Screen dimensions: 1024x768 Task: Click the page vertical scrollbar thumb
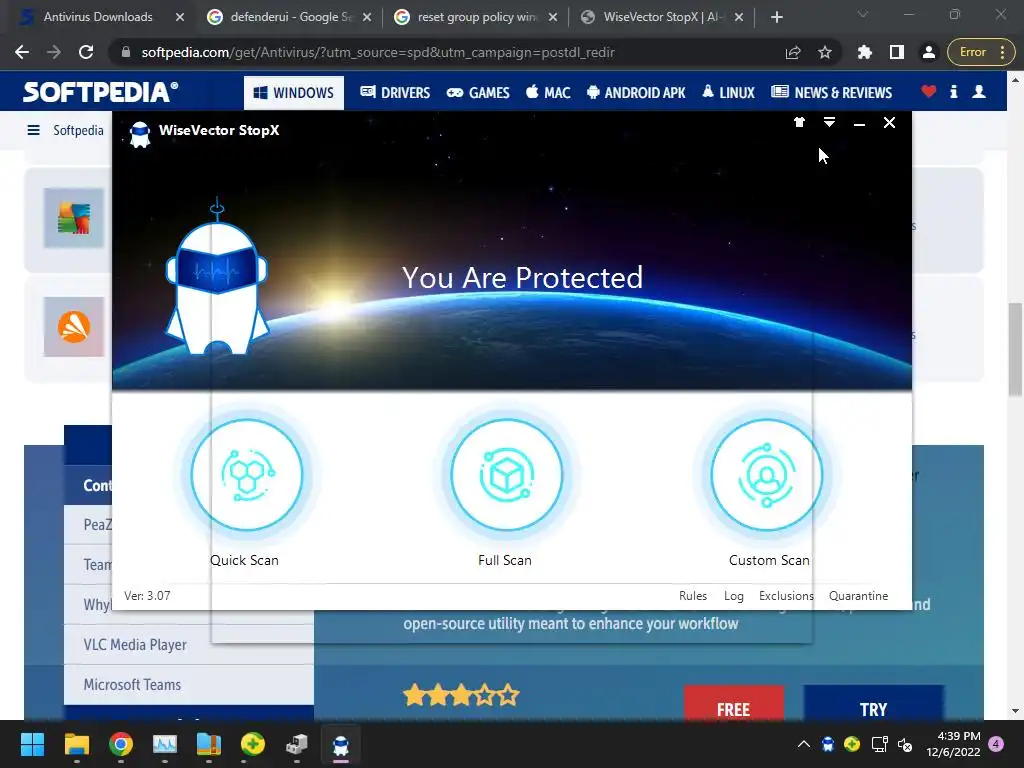pyautogui.click(x=1015, y=349)
